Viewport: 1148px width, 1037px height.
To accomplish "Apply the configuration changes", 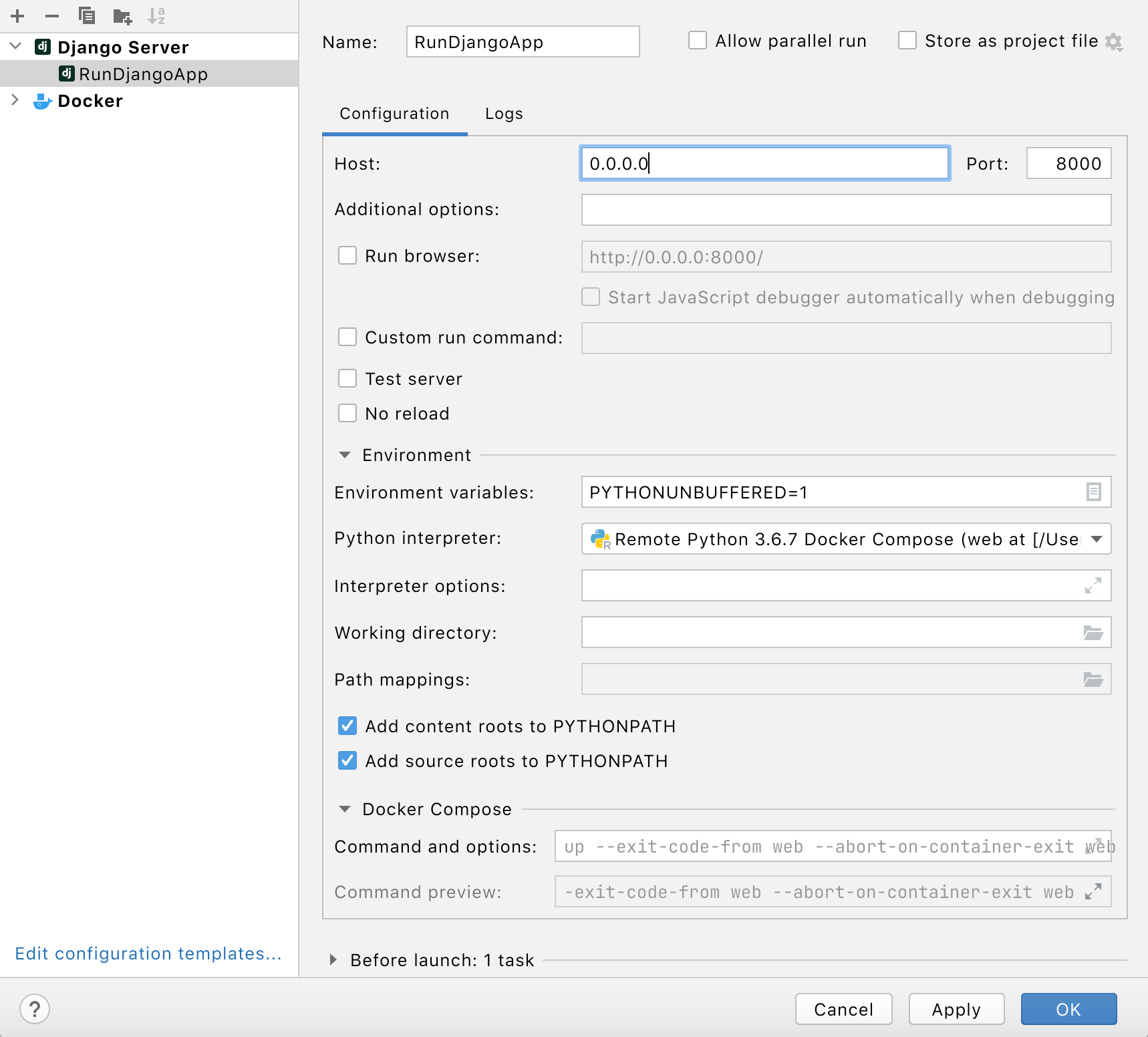I will pos(956,1009).
